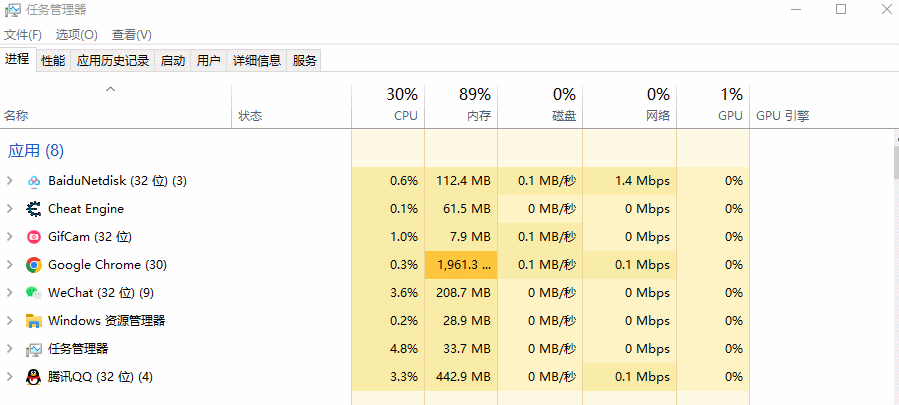The width and height of the screenshot is (899, 405).
Task: Collapse column header using top chevron
Action: (111, 90)
